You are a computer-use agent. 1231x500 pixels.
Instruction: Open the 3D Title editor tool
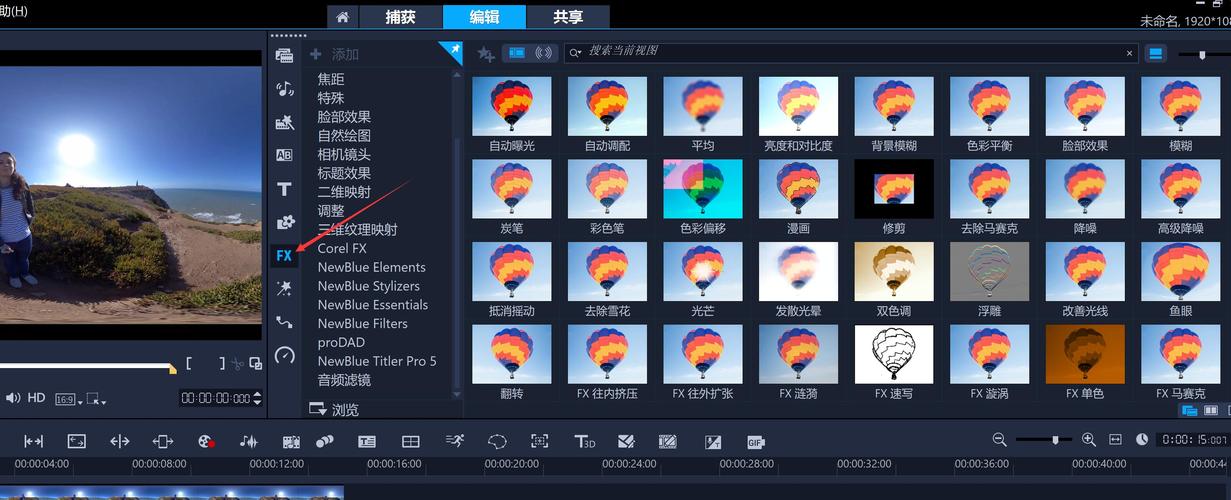click(x=584, y=441)
